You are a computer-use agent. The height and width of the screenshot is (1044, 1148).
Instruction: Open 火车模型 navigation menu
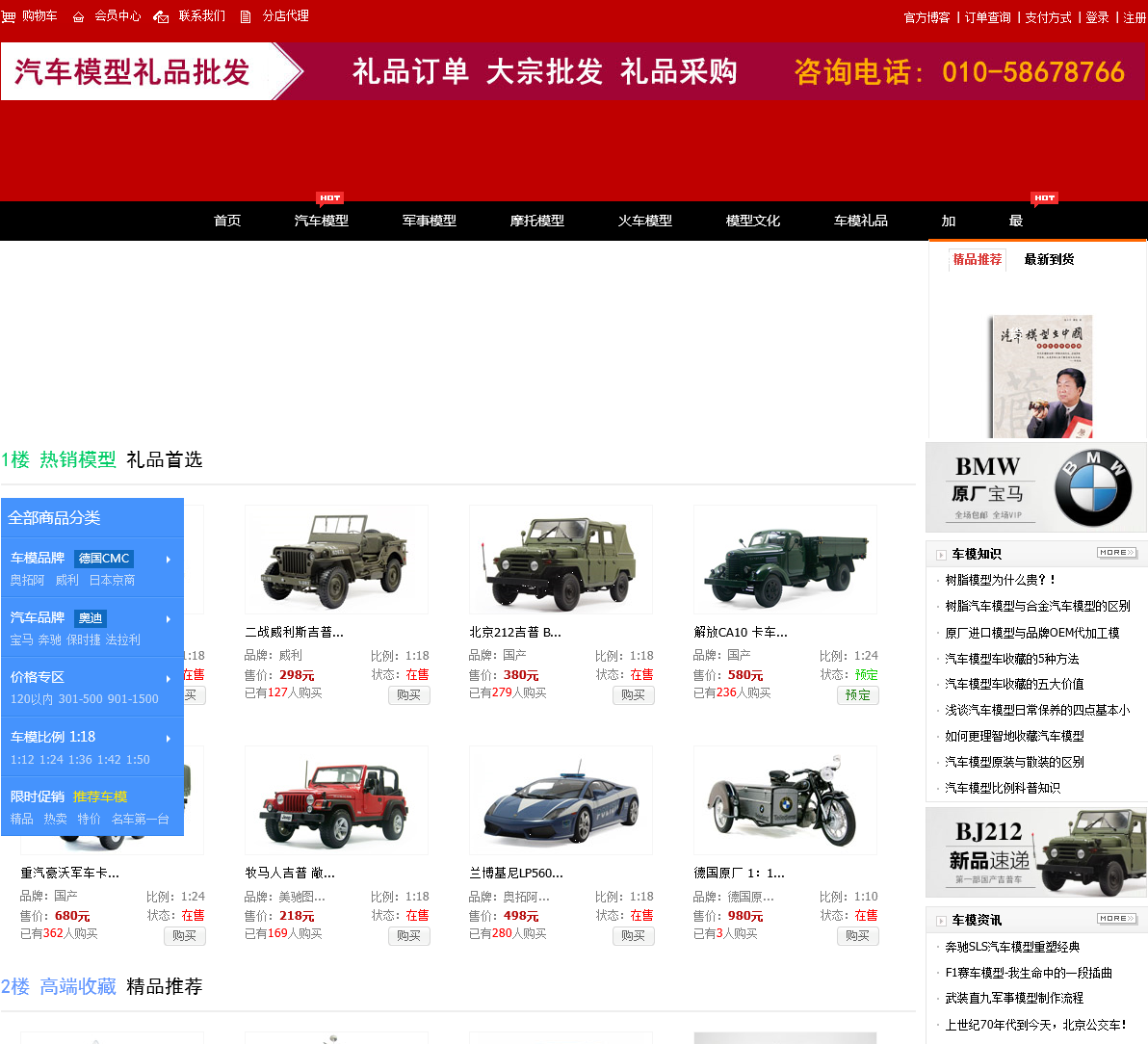tap(645, 222)
